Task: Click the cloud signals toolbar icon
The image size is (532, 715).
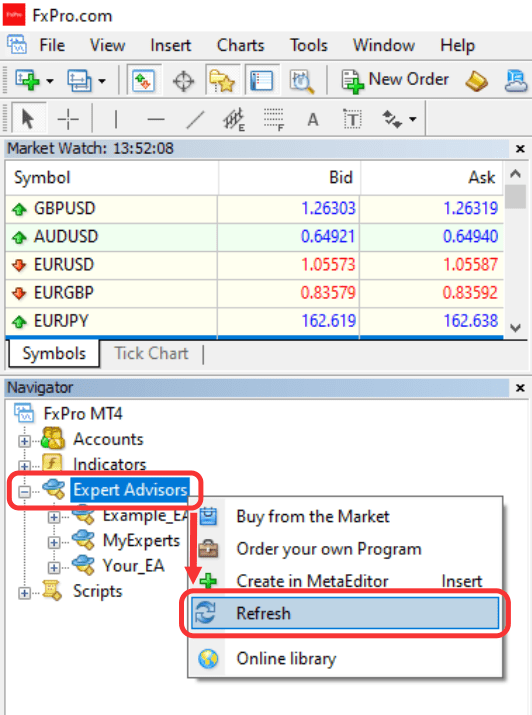Action: [x=517, y=81]
